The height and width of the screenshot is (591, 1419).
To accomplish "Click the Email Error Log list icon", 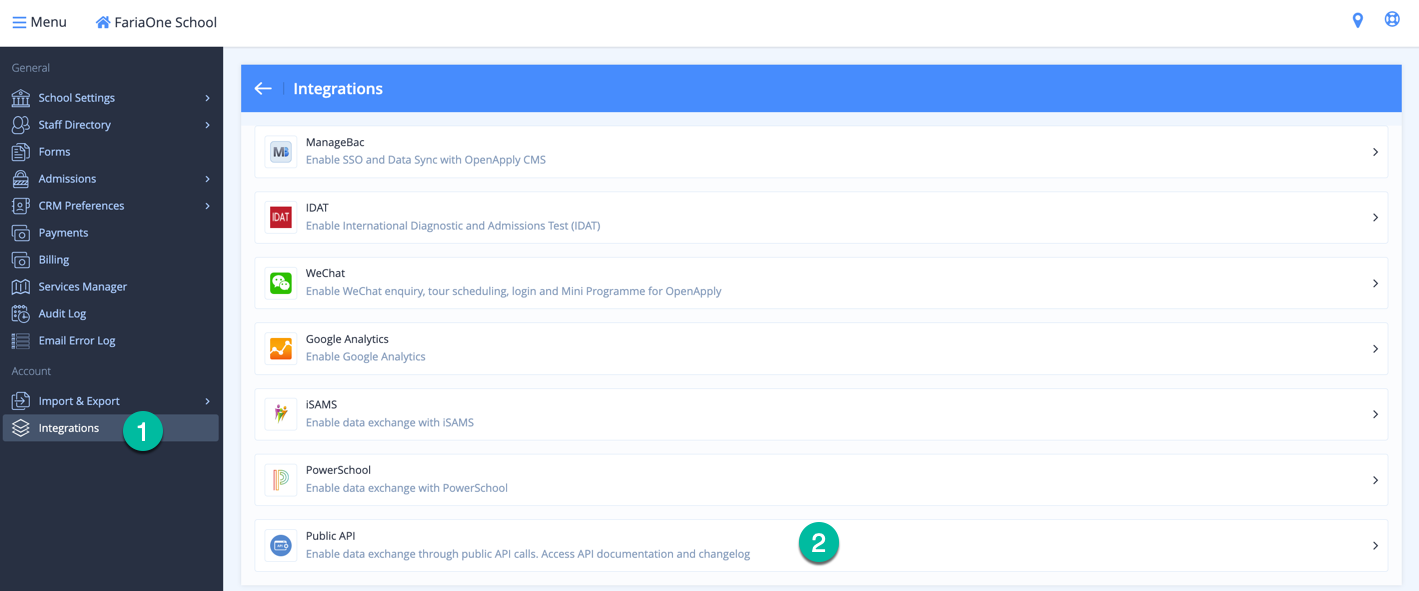I will pos(20,341).
